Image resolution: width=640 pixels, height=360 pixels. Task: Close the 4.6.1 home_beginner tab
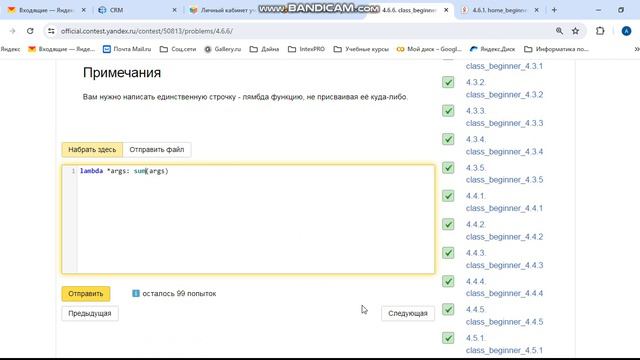point(536,10)
